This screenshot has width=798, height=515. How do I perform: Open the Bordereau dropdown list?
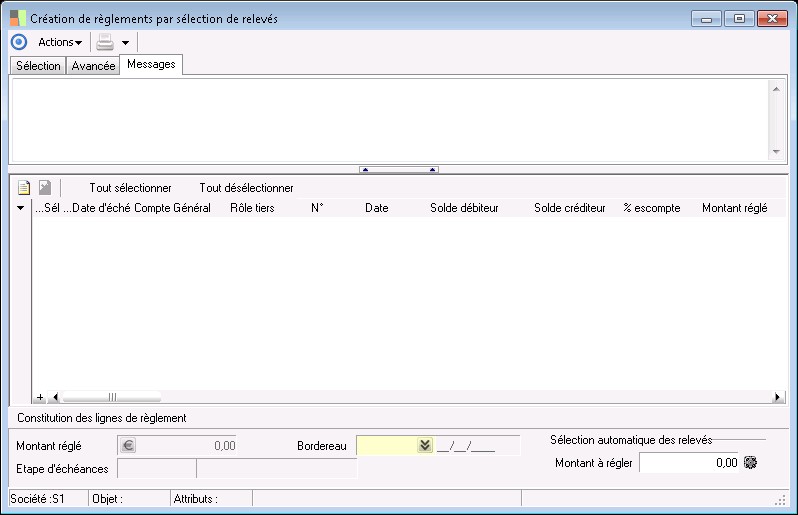click(425, 445)
